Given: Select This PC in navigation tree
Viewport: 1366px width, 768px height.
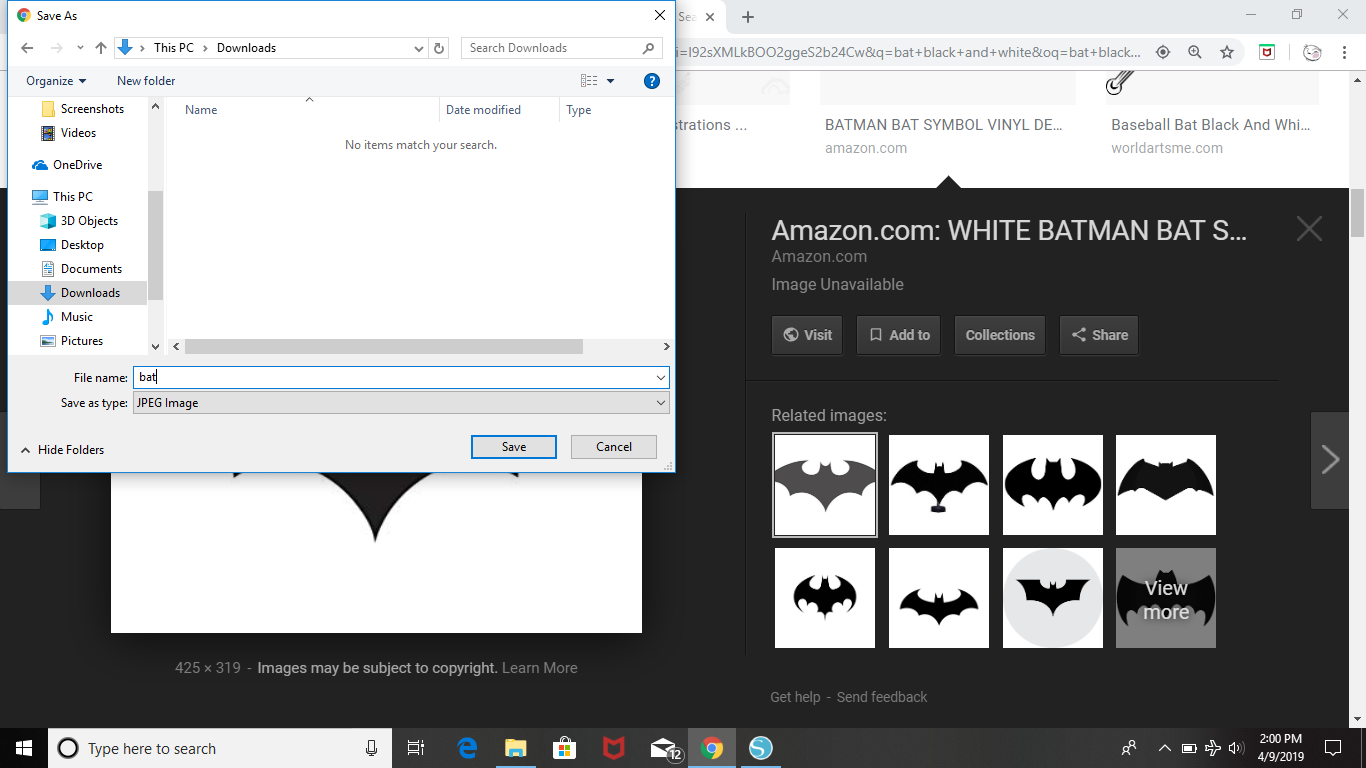Looking at the screenshot, I should point(72,197).
